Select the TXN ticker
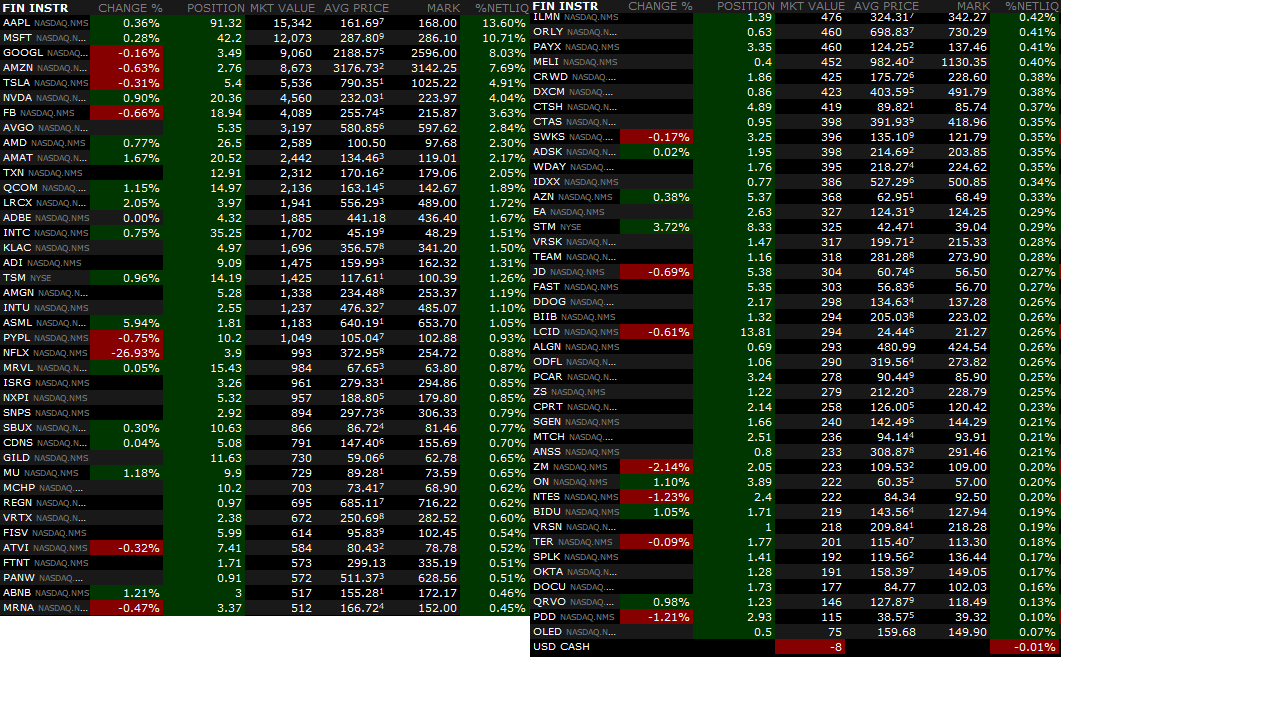 pyautogui.click(x=13, y=172)
